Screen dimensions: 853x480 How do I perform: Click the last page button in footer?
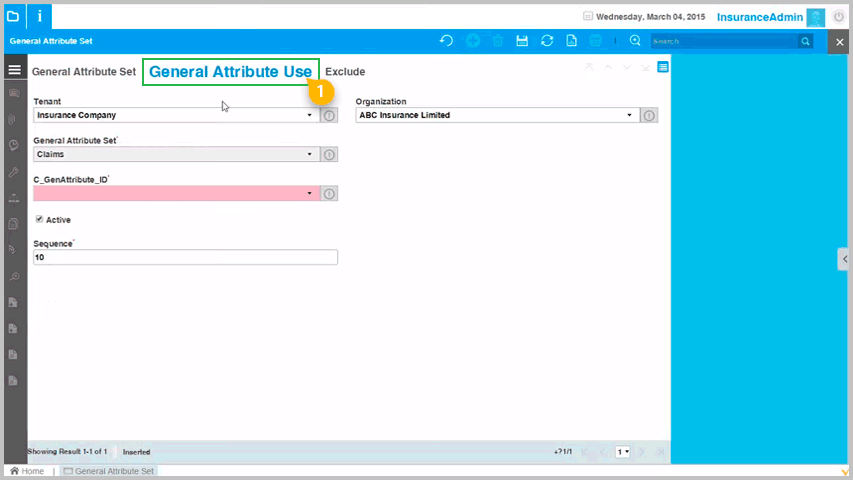(x=660, y=452)
